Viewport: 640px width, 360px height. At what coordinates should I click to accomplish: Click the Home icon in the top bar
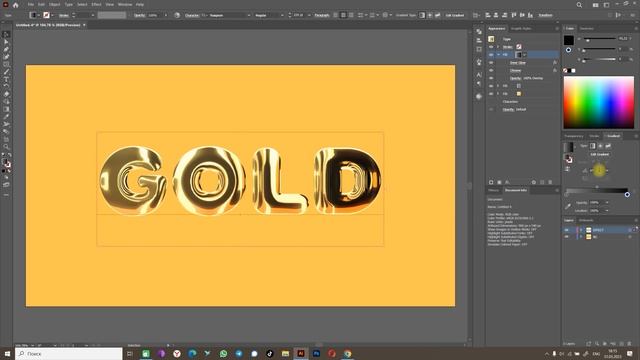[16, 5]
